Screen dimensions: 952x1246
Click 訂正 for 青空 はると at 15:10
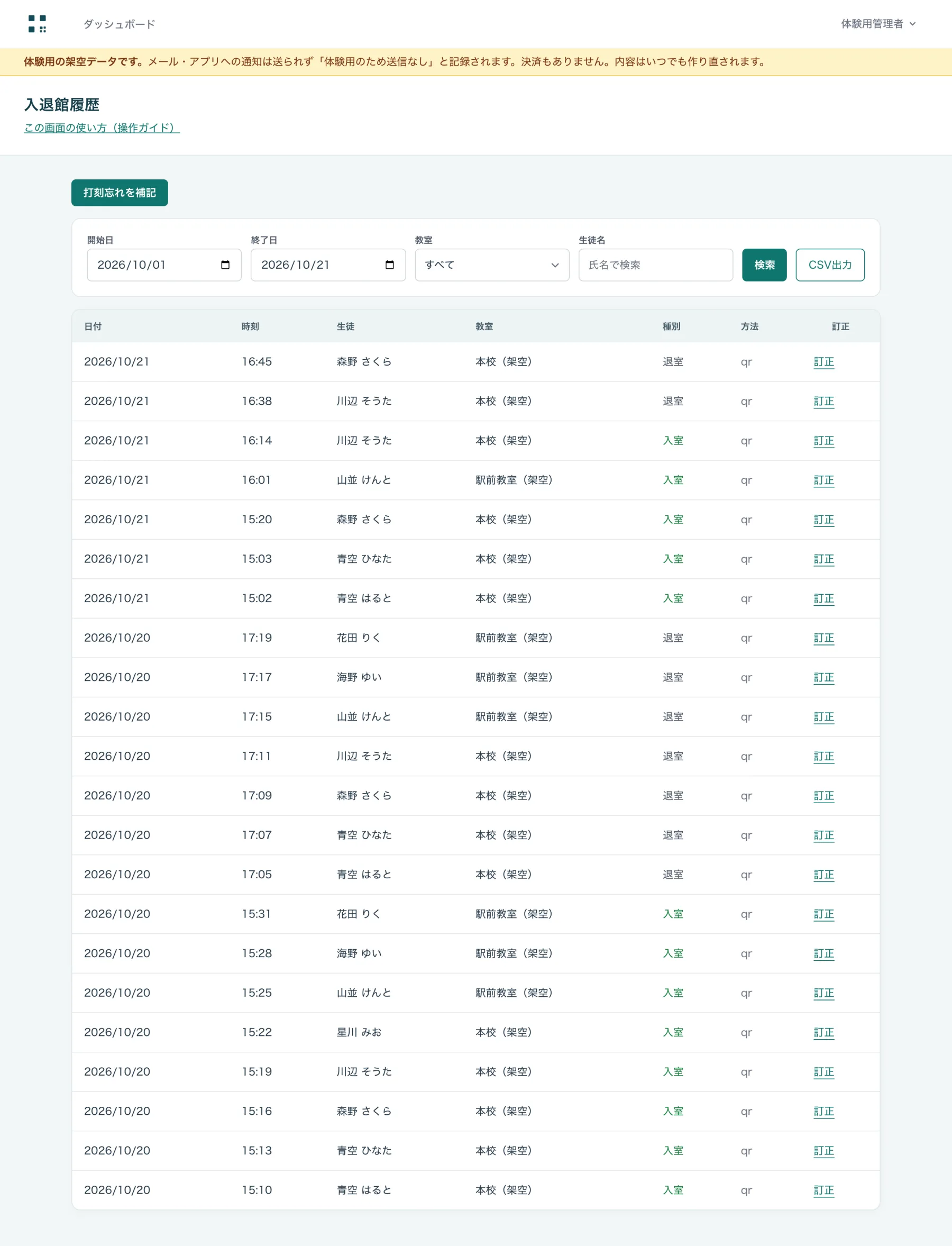click(824, 1190)
